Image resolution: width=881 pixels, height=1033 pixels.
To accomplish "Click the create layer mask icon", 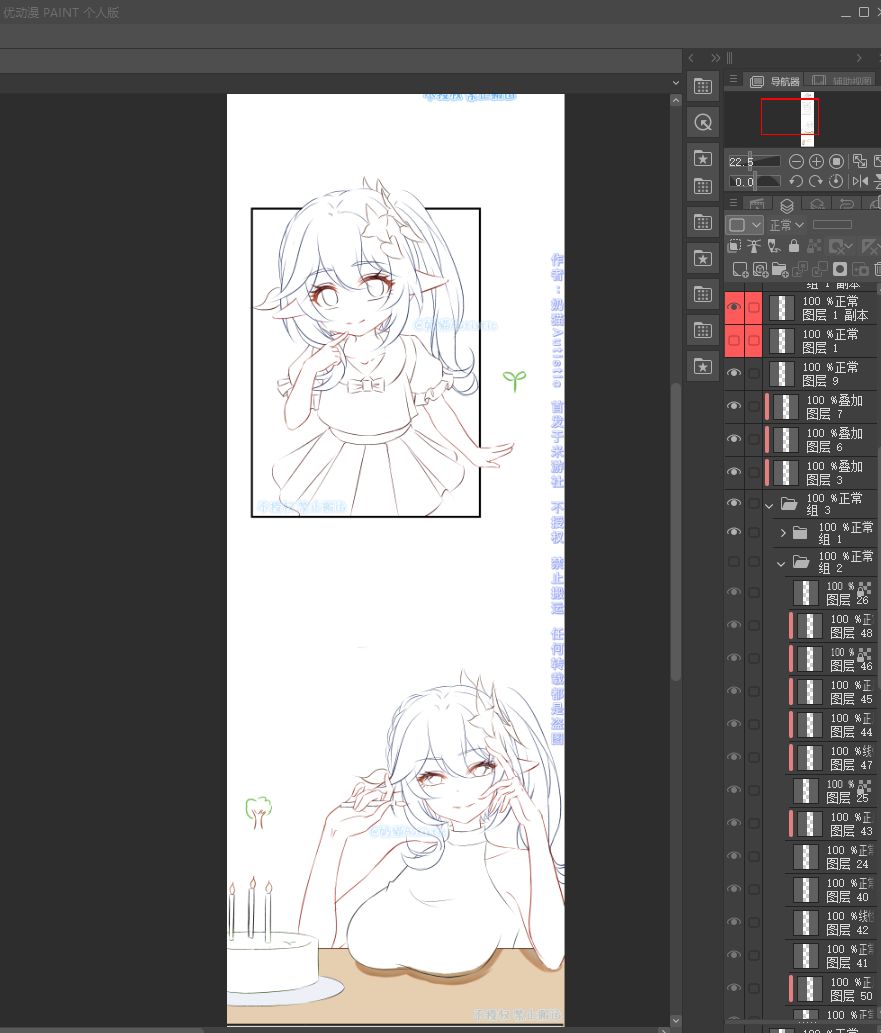I will (x=840, y=269).
